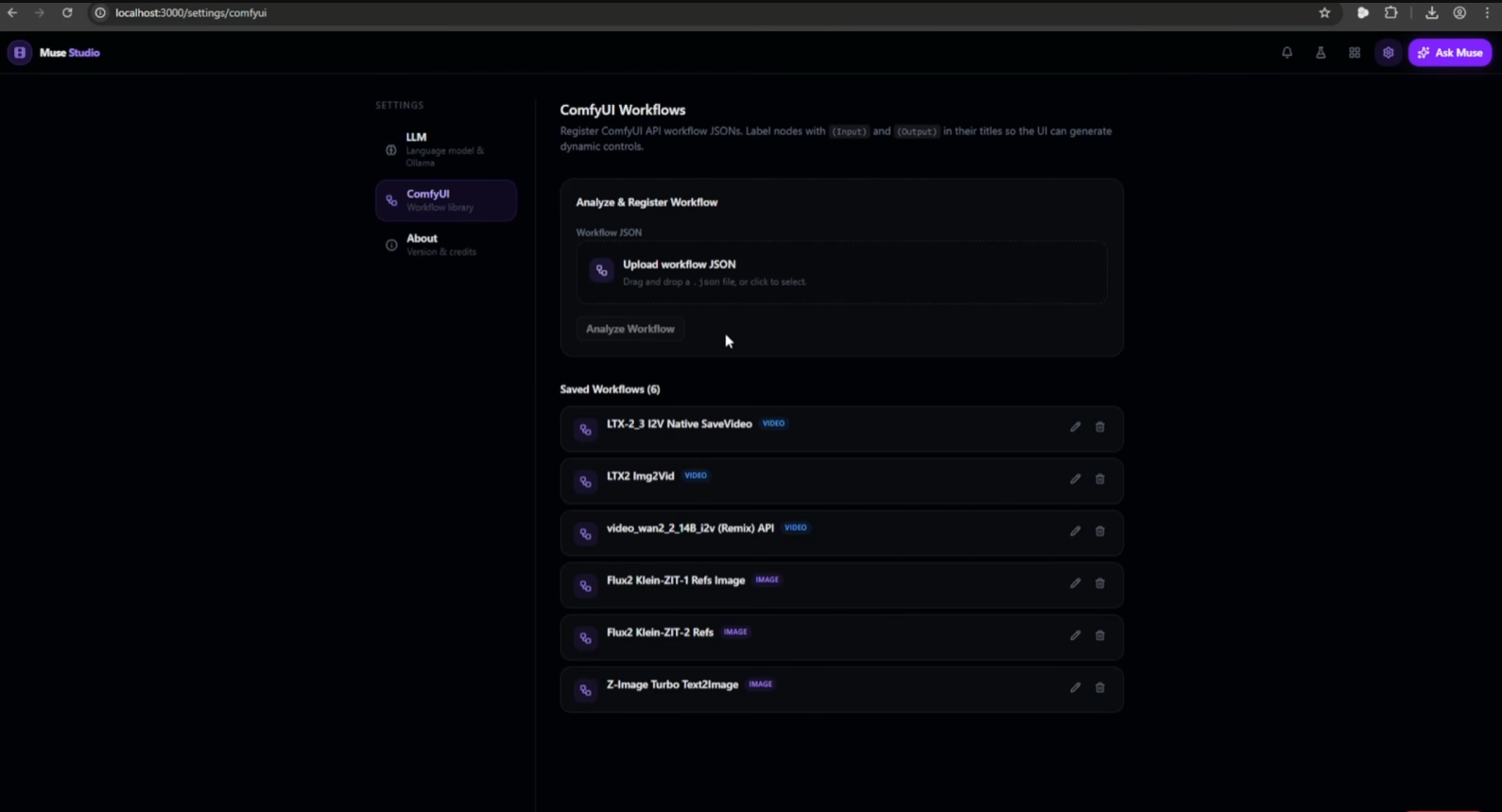The height and width of the screenshot is (812, 1502).
Task: Click the Upload workflow JSON drop zone
Action: click(841, 272)
